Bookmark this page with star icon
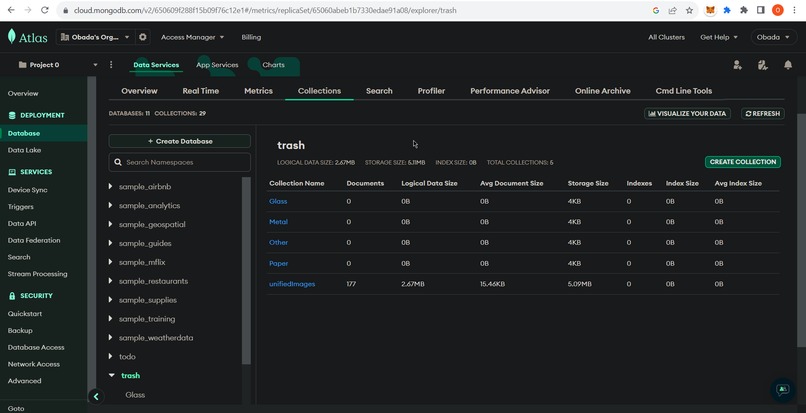This screenshot has width=806, height=413. (x=689, y=10)
